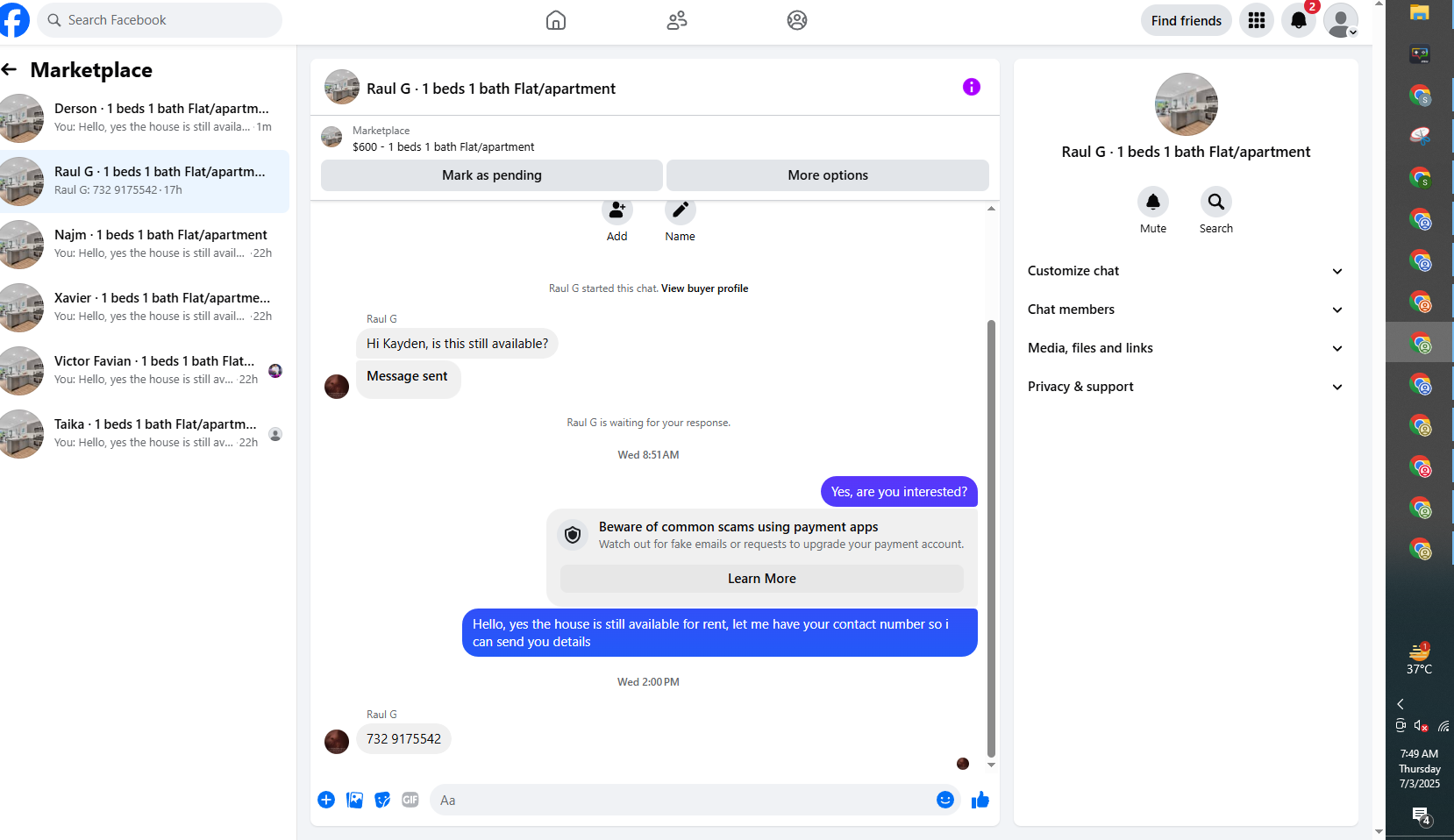Screen dimensions: 1454x840
Task: Click the listing thumbnail in right panel
Action: [x=1187, y=104]
